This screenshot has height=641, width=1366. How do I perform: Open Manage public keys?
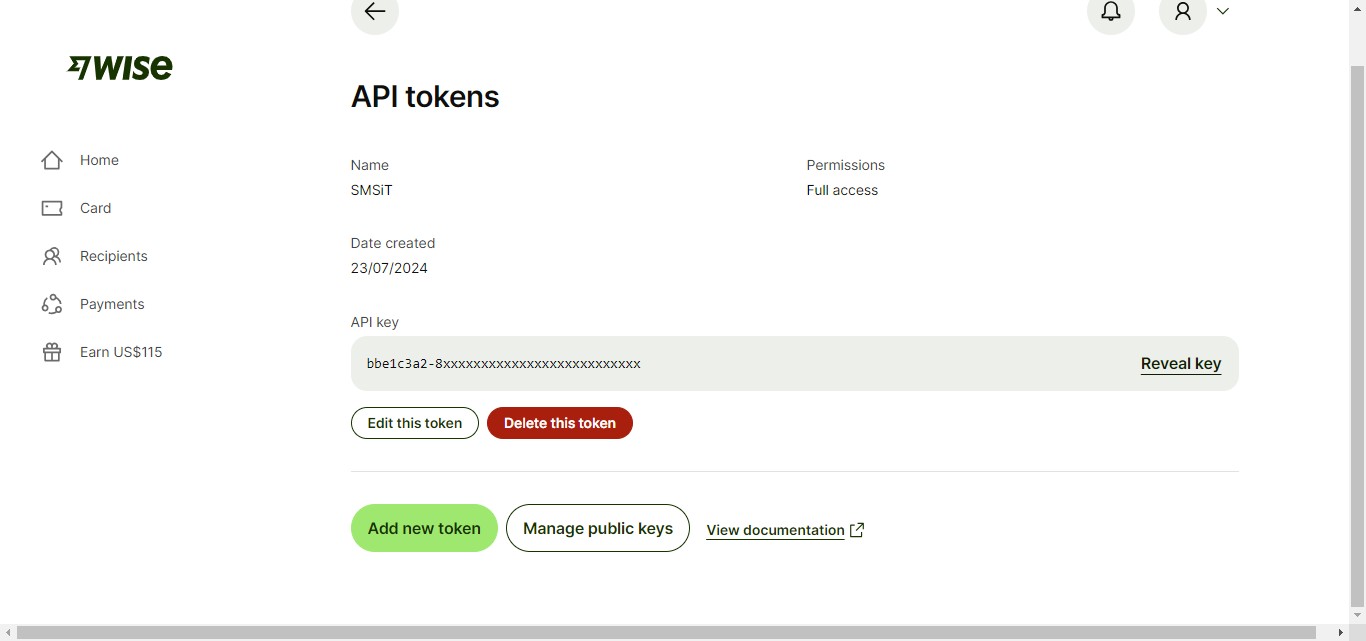(597, 528)
